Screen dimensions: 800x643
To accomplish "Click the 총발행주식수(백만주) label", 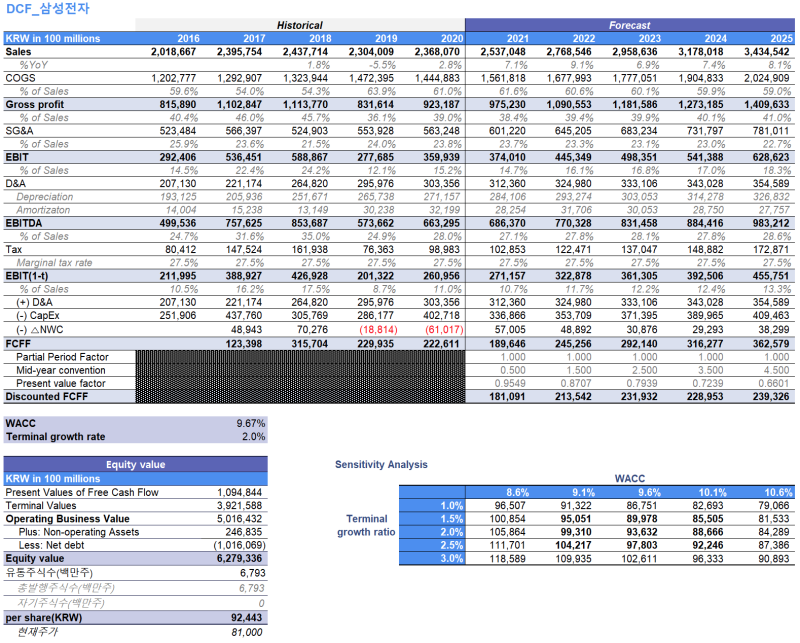I will [65, 588].
